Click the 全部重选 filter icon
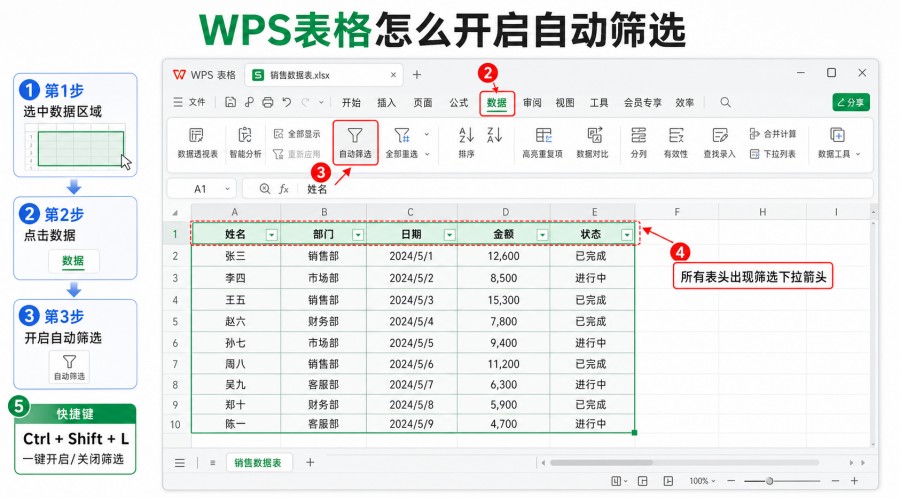Image resolution: width=900 pixels, height=498 pixels. coord(402,135)
